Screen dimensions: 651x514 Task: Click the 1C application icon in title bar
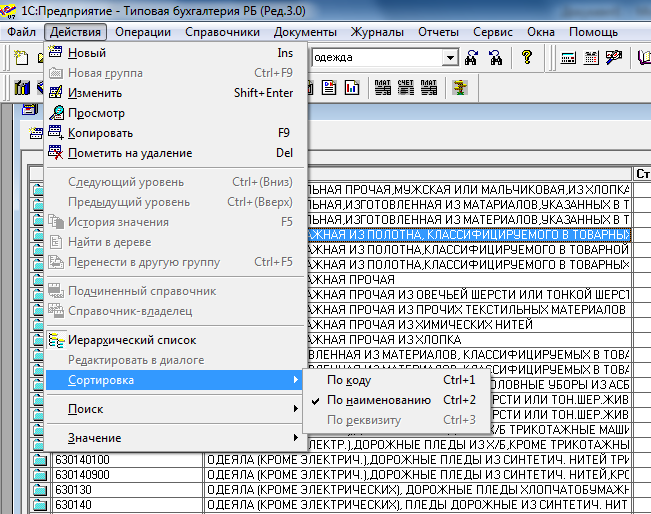pyautogui.click(x=7, y=11)
